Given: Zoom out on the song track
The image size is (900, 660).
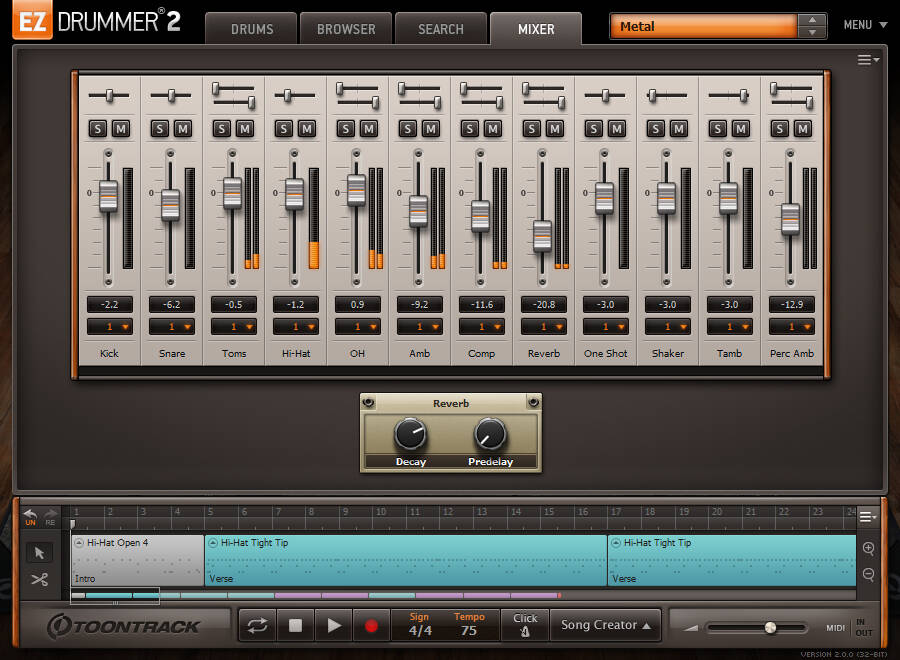Looking at the screenshot, I should pos(868,575).
